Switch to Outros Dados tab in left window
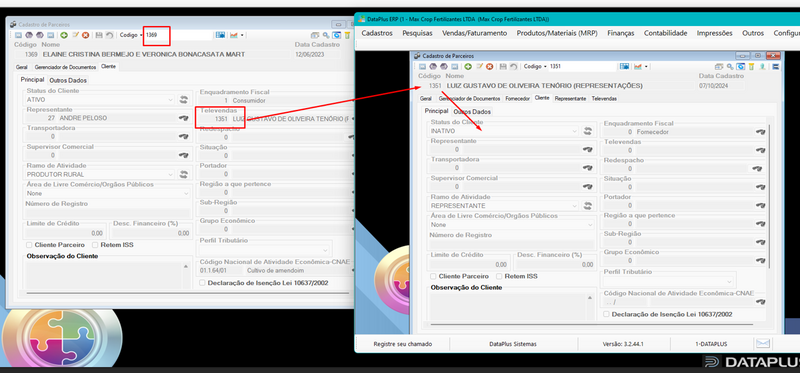The height and width of the screenshot is (373, 800). (68, 80)
